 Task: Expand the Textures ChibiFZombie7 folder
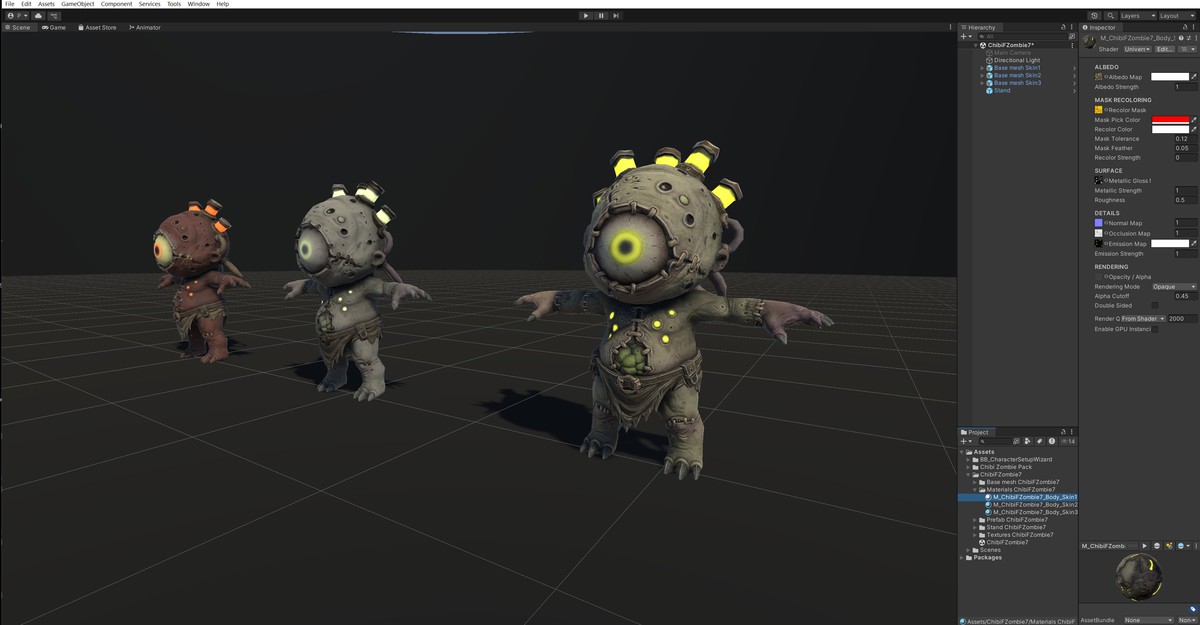pos(976,535)
